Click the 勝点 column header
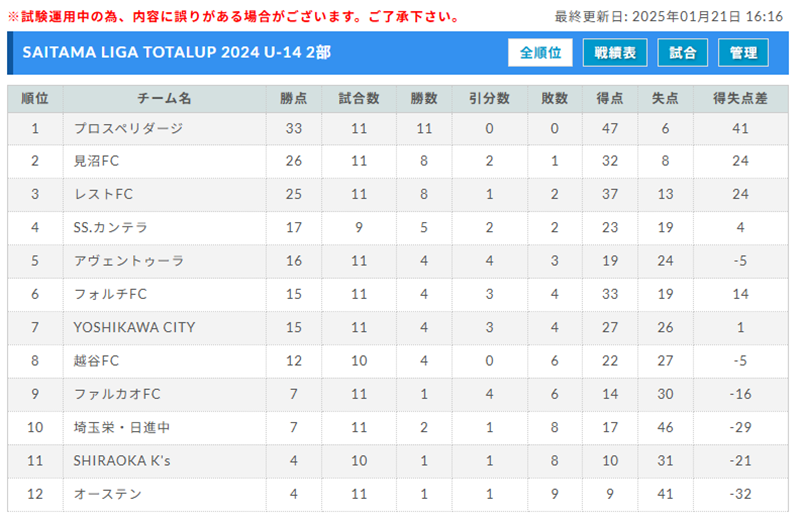The height and width of the screenshot is (519, 800). coord(294,98)
